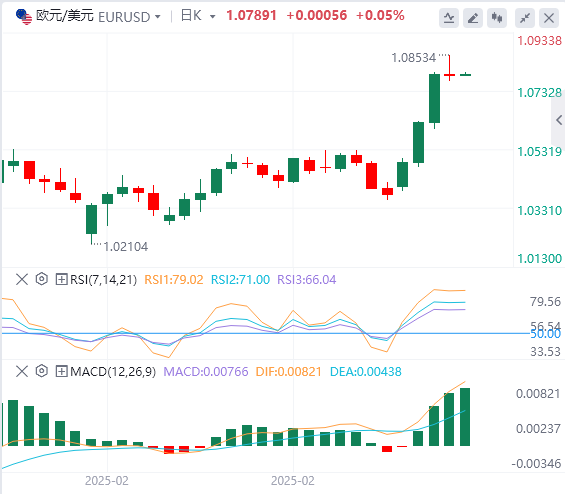Collapse chart with shrink arrows icon
The image size is (565, 494).
click(x=525, y=18)
